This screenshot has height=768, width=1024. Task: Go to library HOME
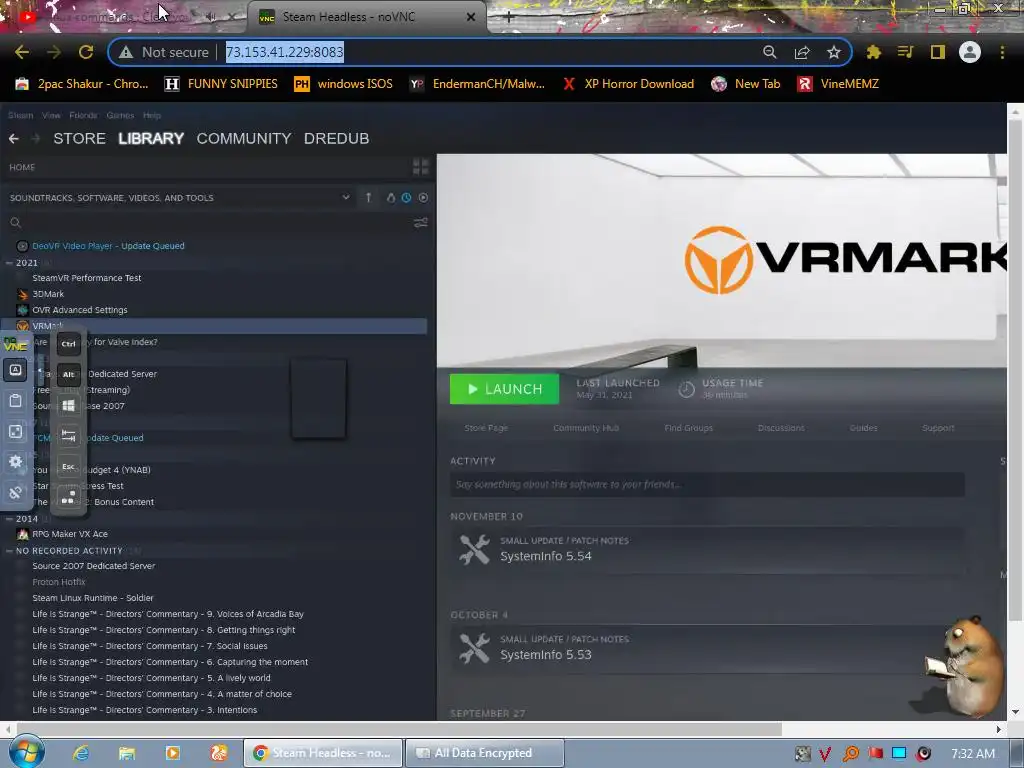pyautogui.click(x=22, y=167)
